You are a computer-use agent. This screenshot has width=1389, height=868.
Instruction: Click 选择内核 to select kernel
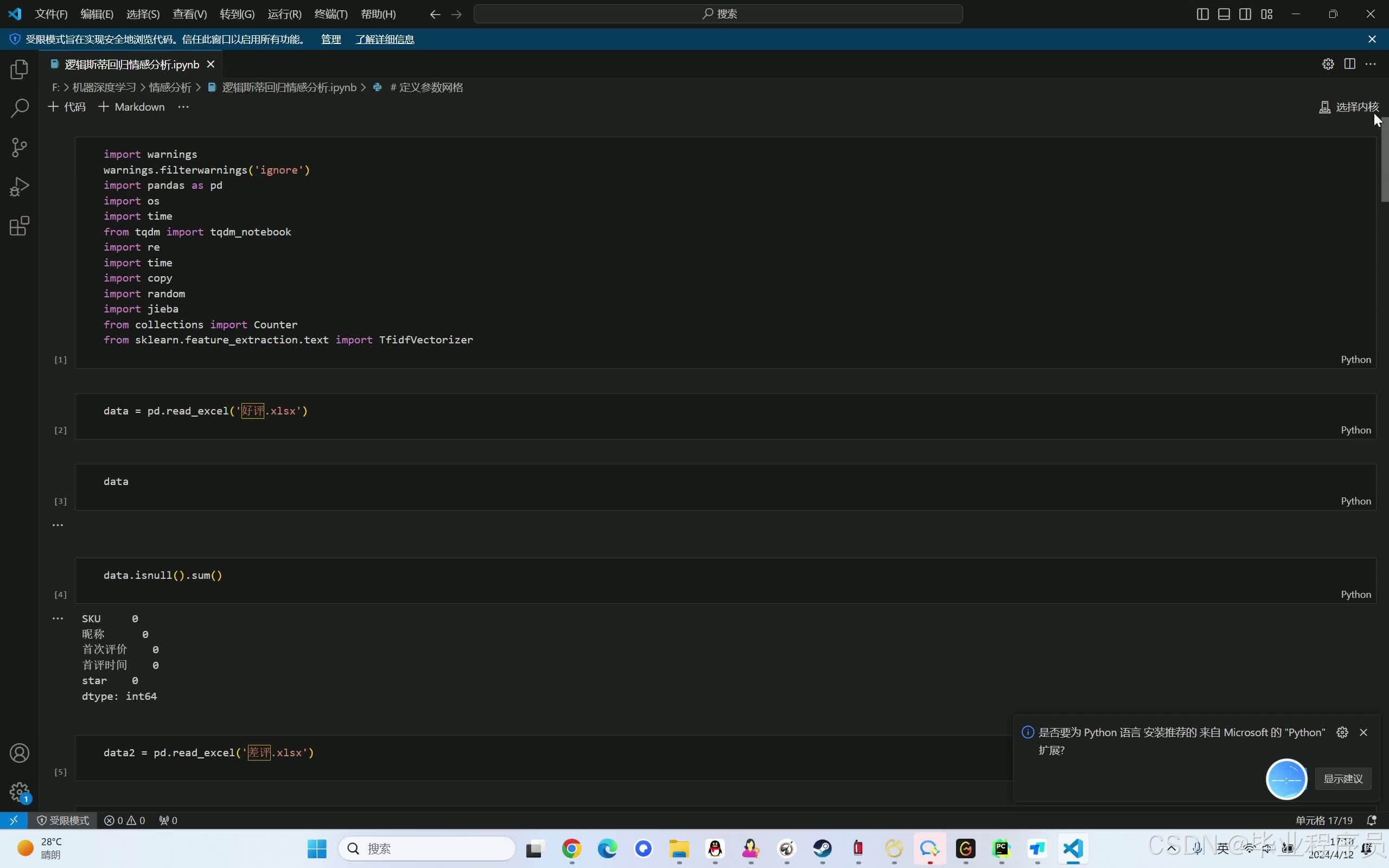coord(1349,107)
